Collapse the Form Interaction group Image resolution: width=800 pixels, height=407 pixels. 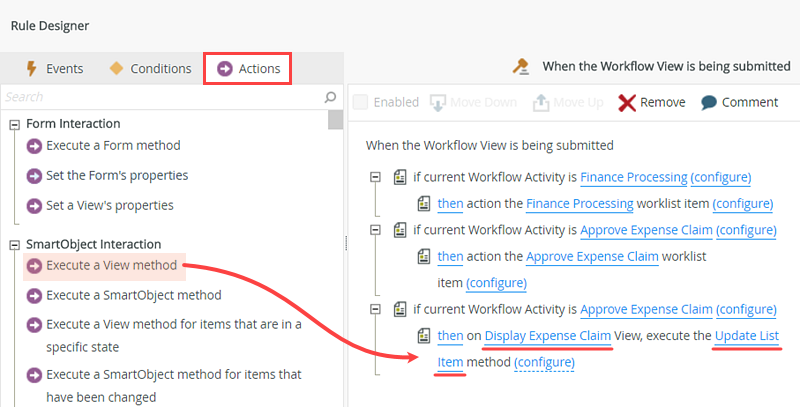[15, 124]
